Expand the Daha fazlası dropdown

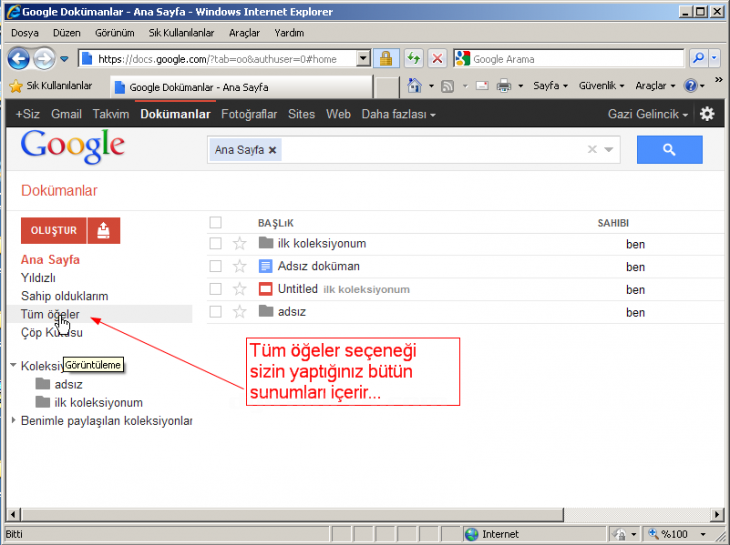point(398,114)
